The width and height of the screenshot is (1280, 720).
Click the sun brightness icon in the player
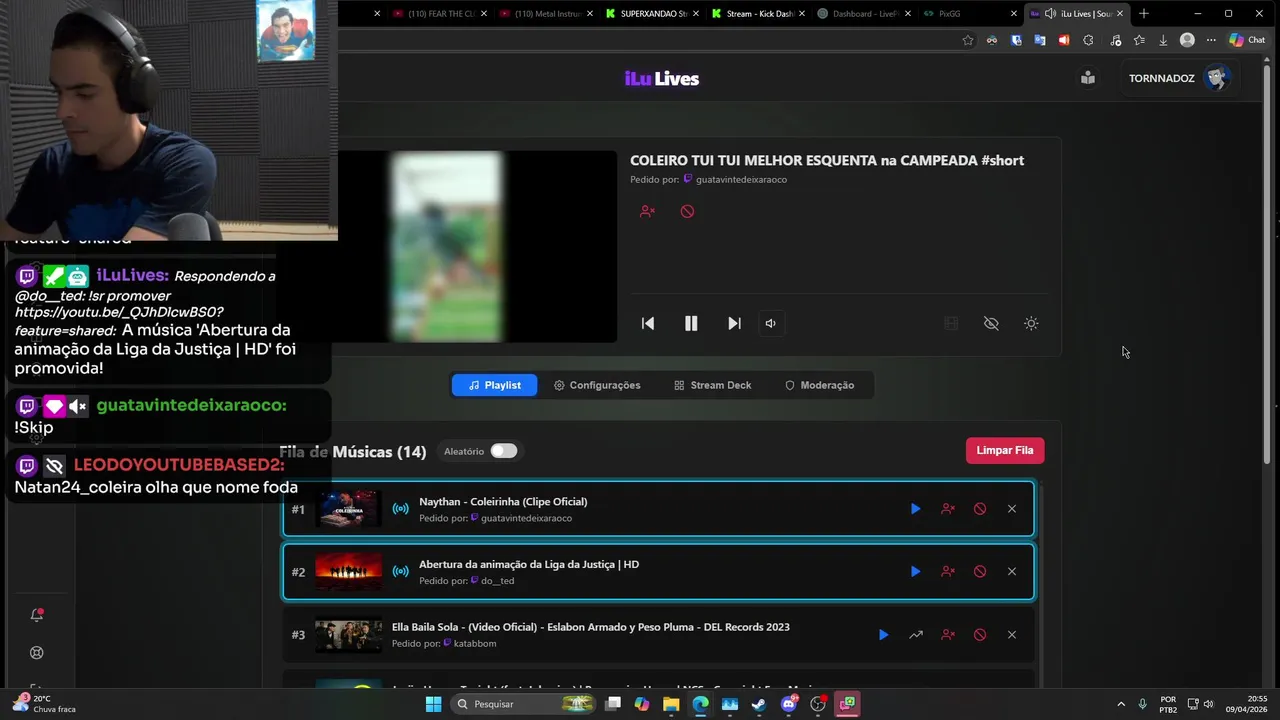coord(1031,323)
